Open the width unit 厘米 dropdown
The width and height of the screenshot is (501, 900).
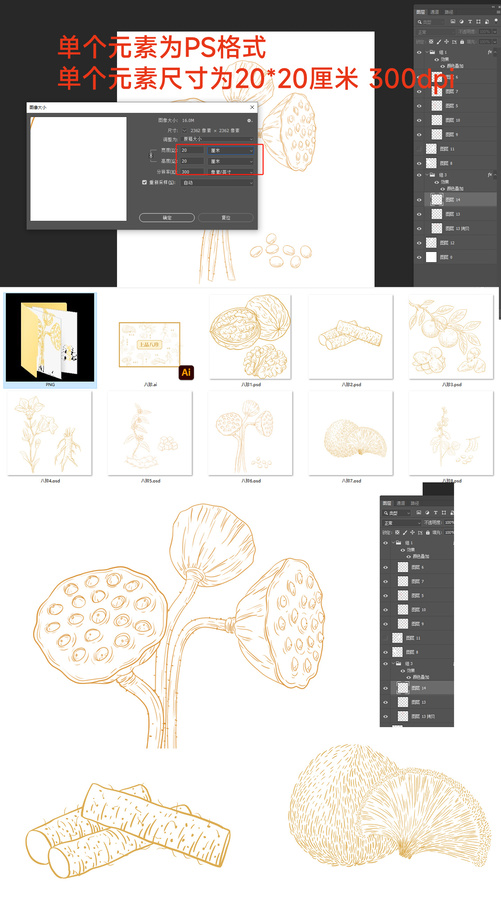[231, 150]
